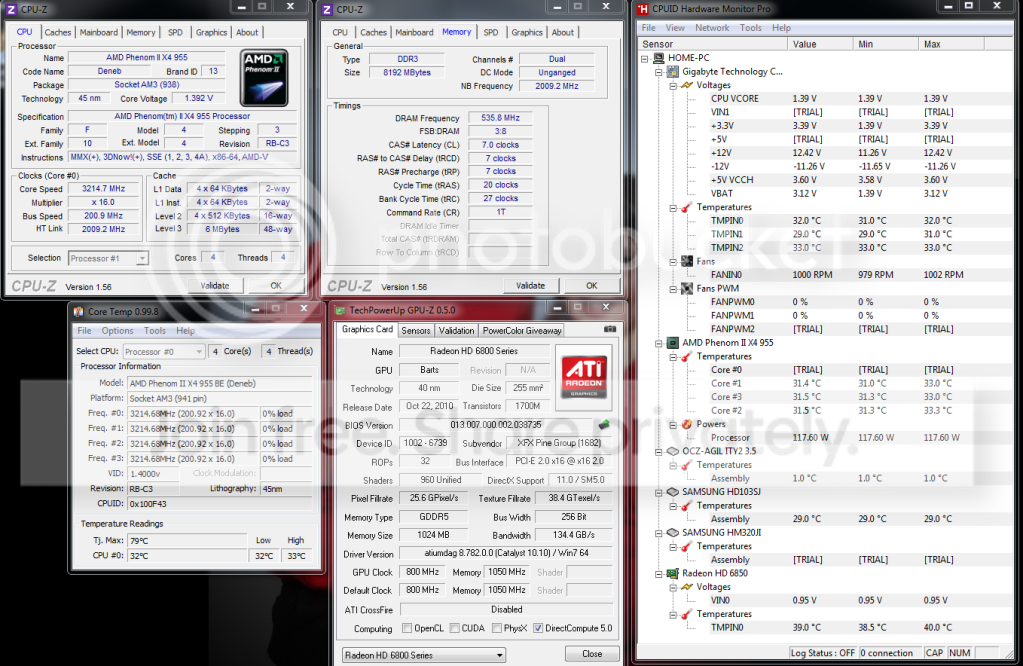Click the AMD Phenom II processor logo
The height and width of the screenshot is (666, 1023).
coord(264,77)
